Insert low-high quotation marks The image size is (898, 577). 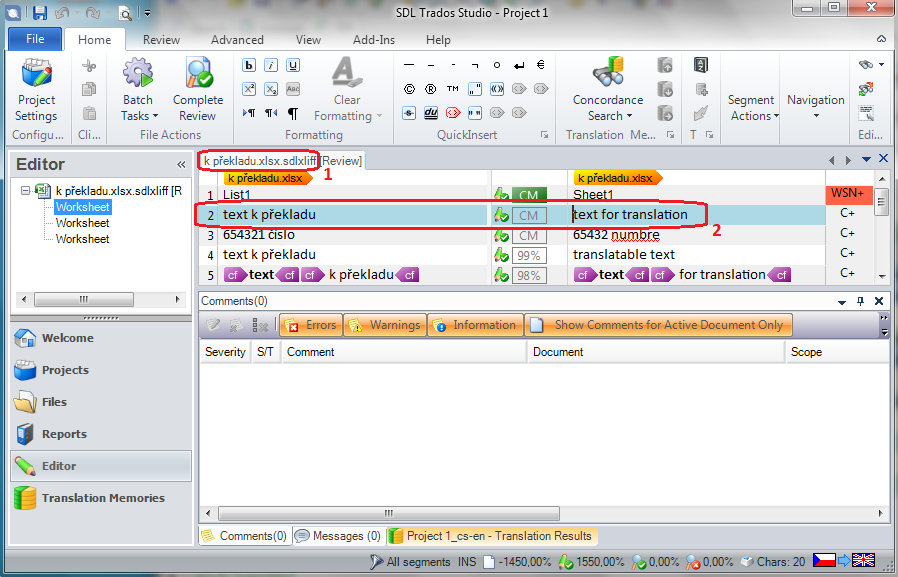click(475, 89)
